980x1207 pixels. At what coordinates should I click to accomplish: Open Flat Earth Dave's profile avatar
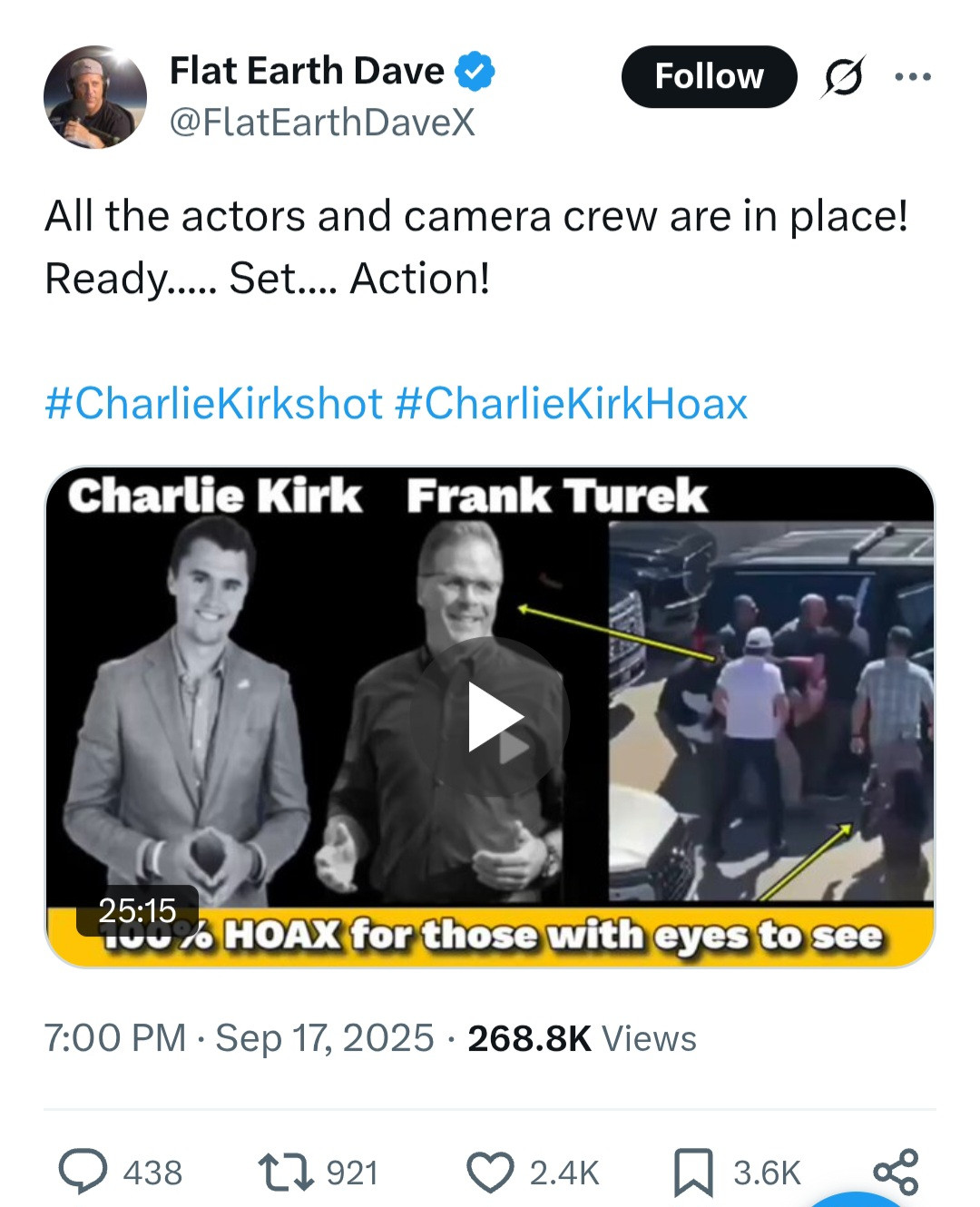95,97
